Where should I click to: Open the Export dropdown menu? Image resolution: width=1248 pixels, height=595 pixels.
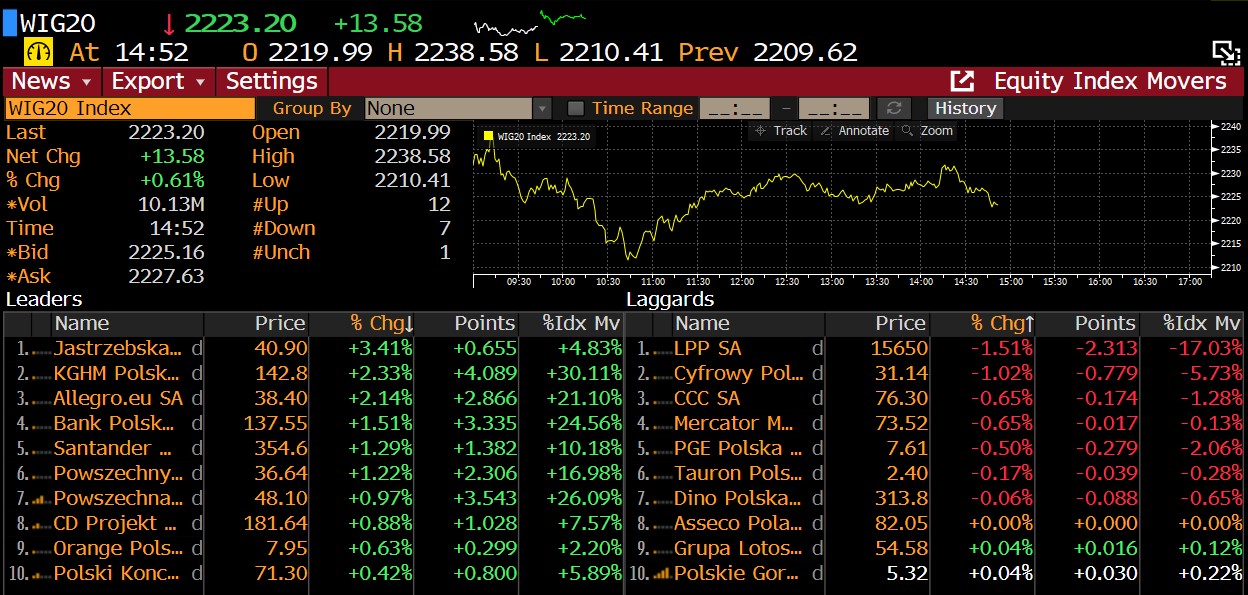click(159, 81)
